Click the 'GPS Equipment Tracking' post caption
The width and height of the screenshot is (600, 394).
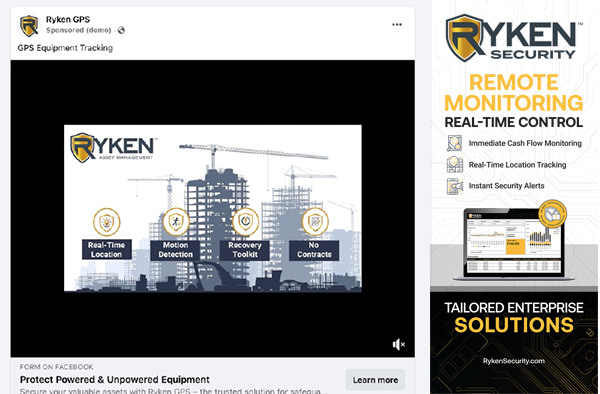pyautogui.click(x=65, y=48)
